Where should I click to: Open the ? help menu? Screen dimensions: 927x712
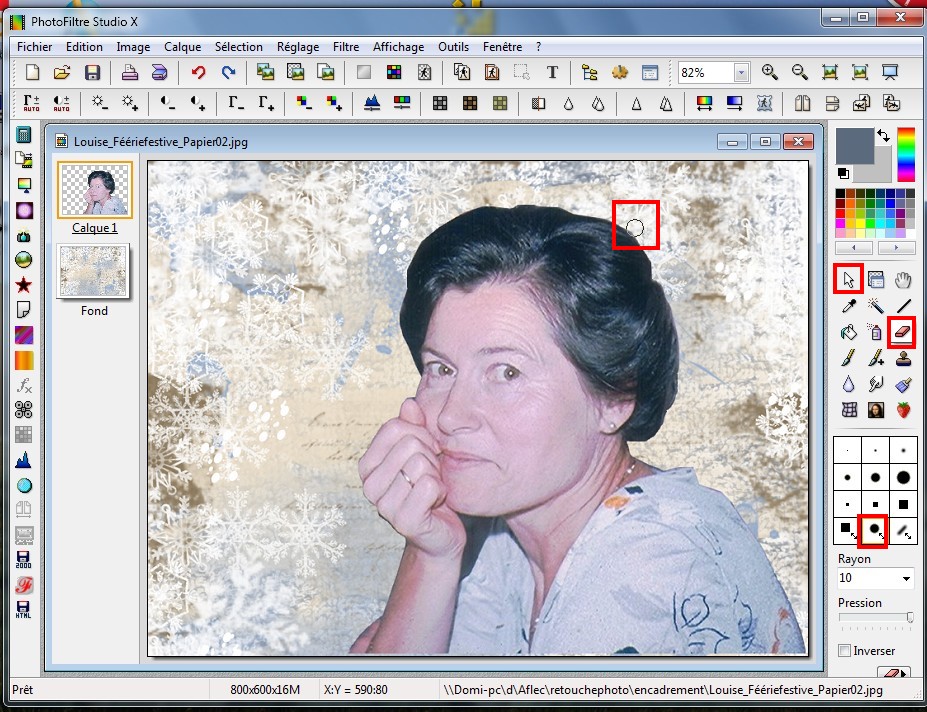539,47
